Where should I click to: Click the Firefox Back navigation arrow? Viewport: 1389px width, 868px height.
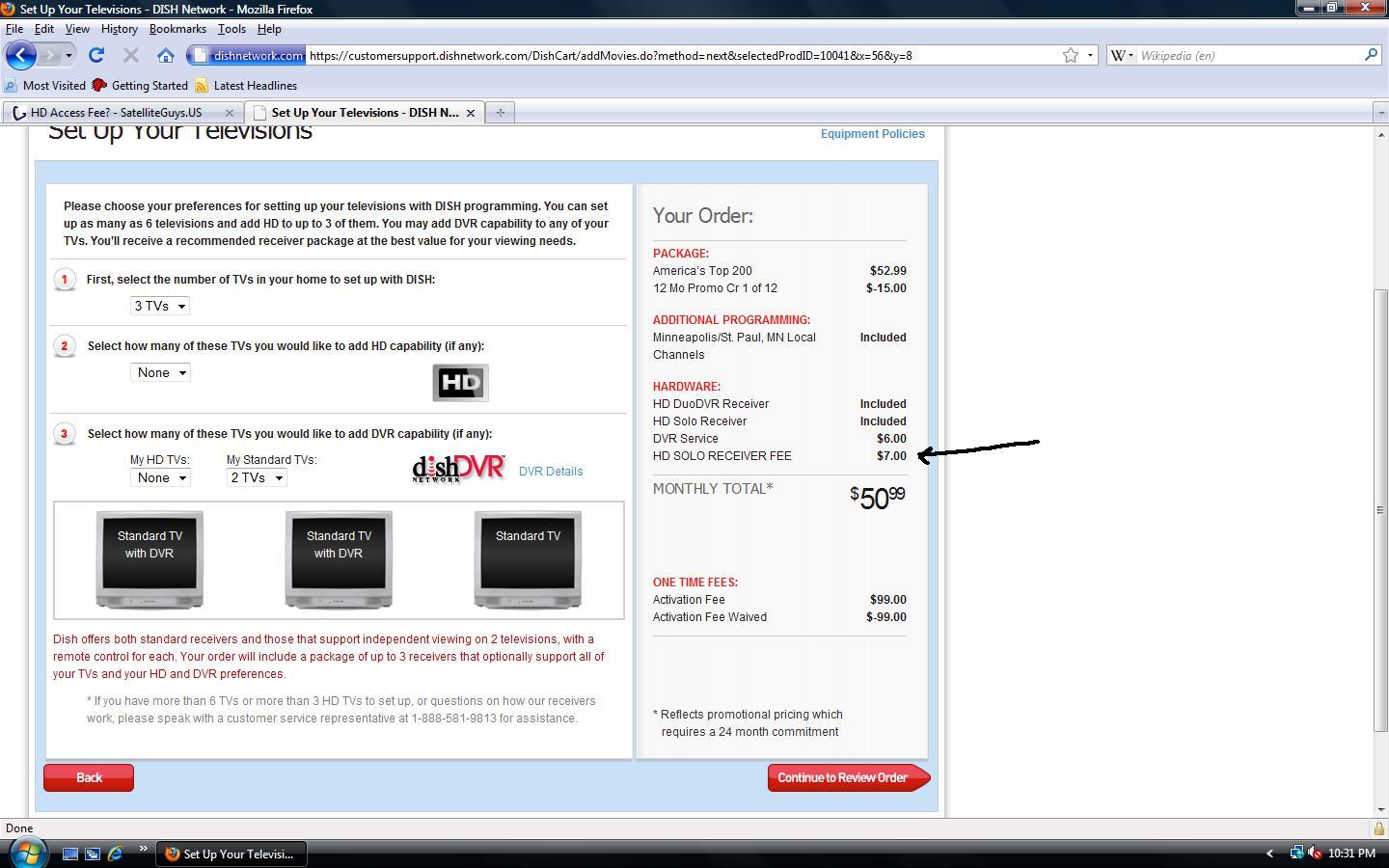click(21, 55)
